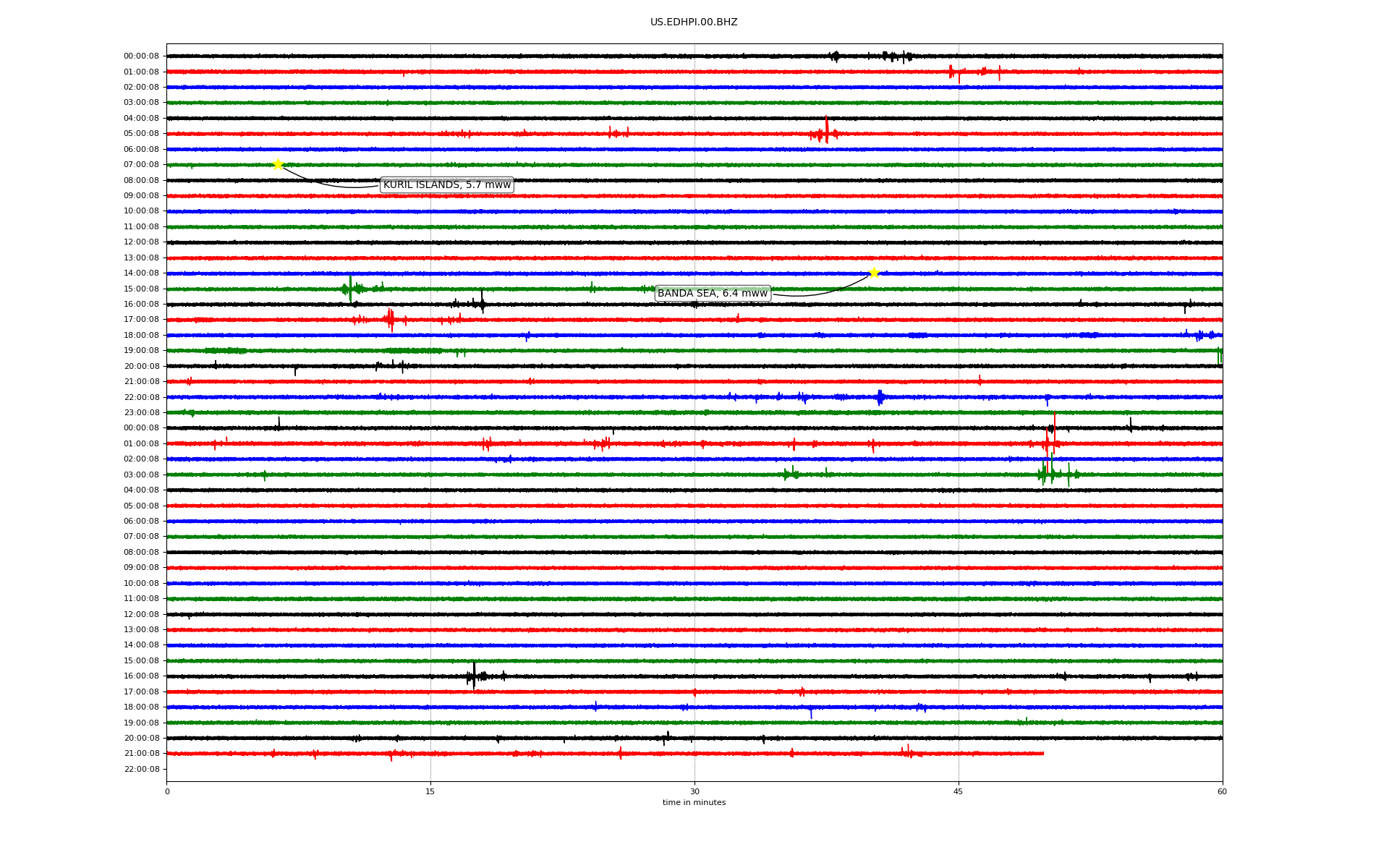Click the yellow star marking Kuril Islands event
This screenshot has width=1389, height=868.
tap(278, 164)
